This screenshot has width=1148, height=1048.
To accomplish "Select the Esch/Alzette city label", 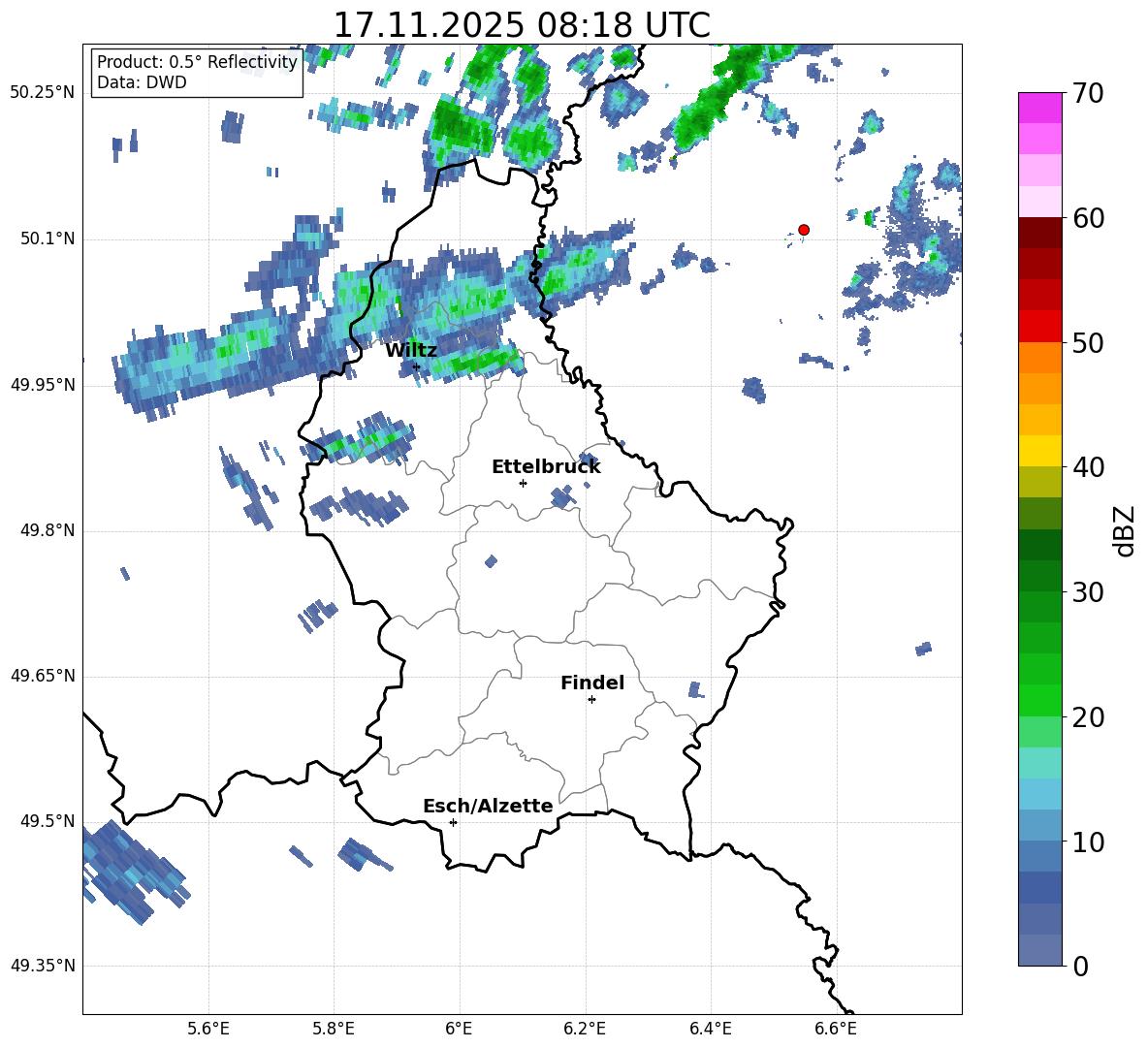I will [488, 806].
